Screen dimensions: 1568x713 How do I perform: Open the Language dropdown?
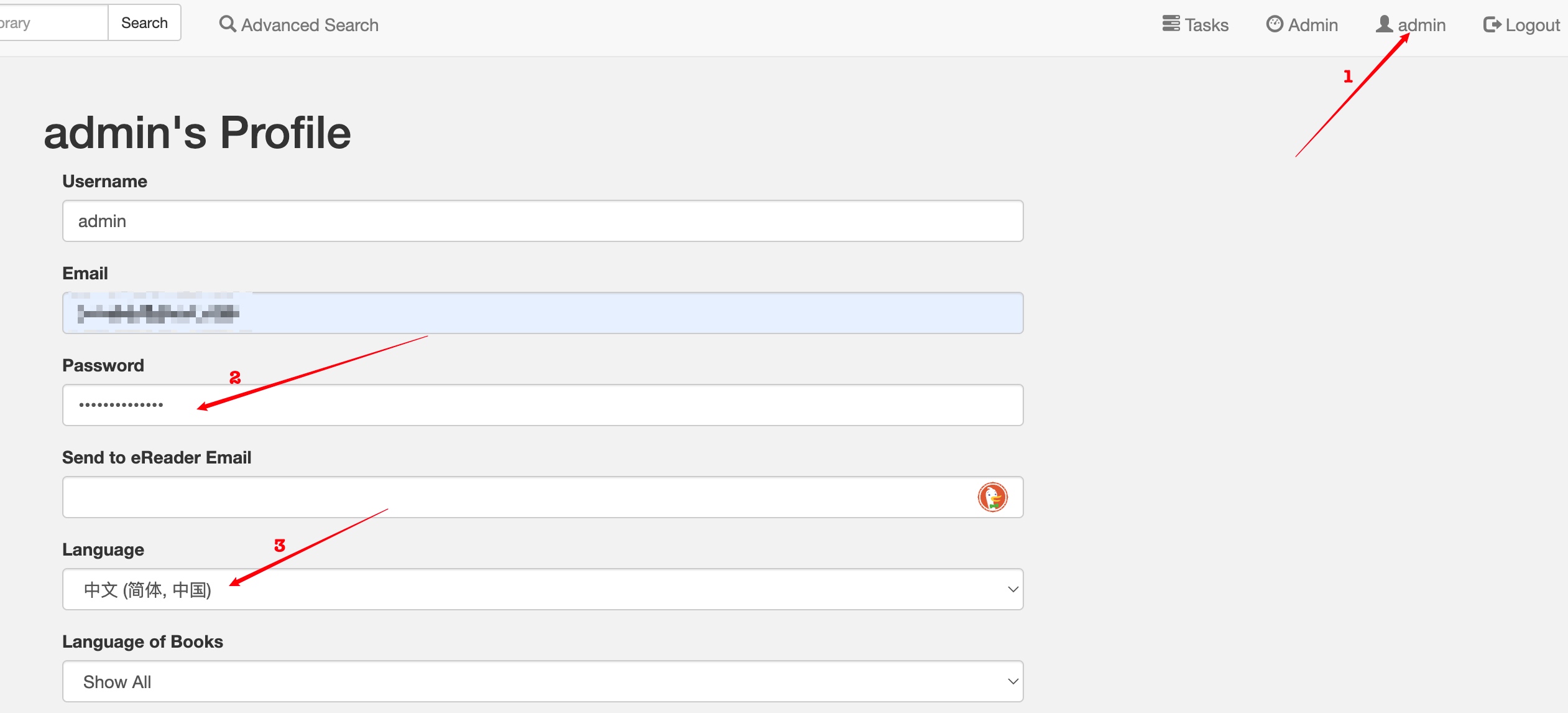click(x=543, y=589)
